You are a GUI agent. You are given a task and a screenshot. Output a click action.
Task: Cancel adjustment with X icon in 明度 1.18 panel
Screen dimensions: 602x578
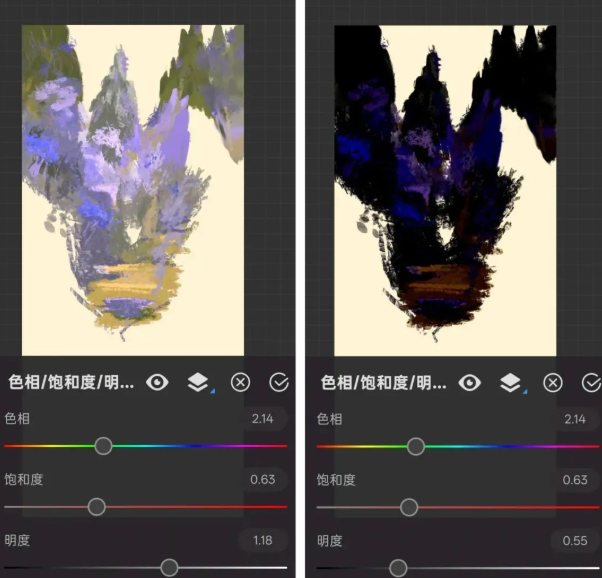tap(240, 382)
